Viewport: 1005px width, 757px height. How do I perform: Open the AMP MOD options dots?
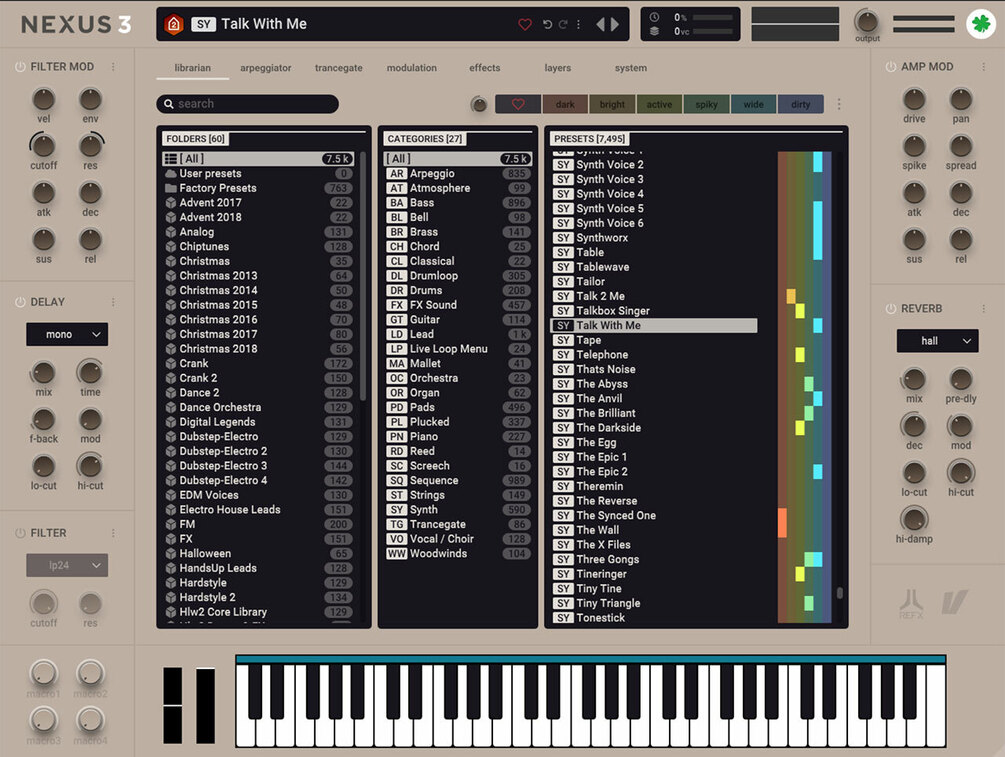[983, 67]
